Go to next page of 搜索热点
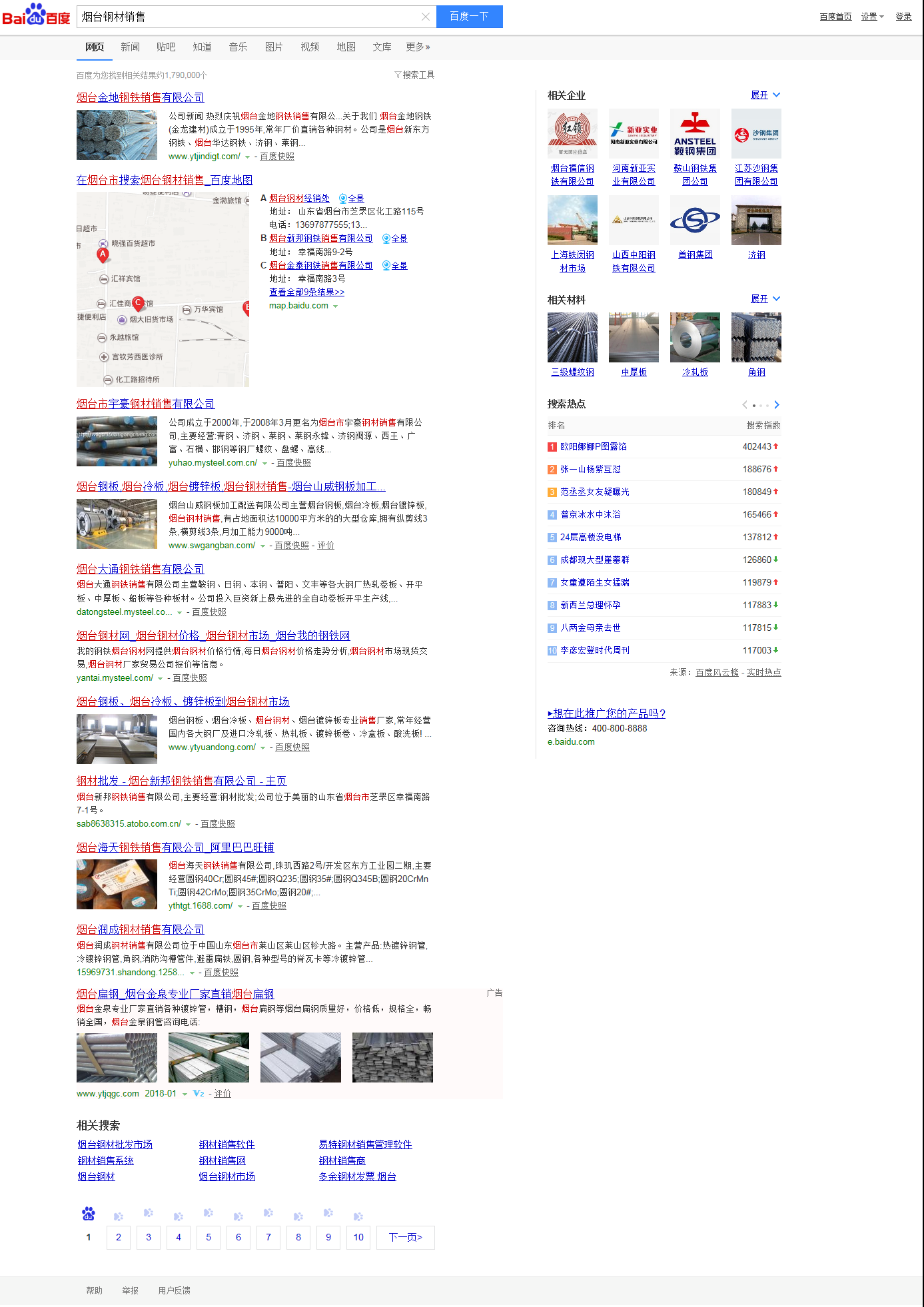This screenshot has height=1307, width=924. 777,405
